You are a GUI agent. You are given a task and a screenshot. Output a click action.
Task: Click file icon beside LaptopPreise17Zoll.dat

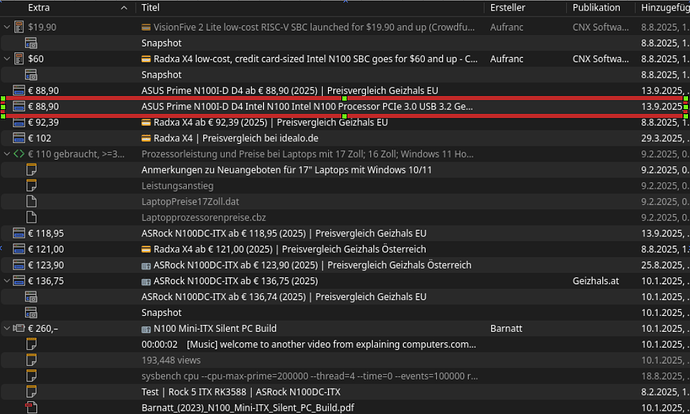tap(31, 201)
